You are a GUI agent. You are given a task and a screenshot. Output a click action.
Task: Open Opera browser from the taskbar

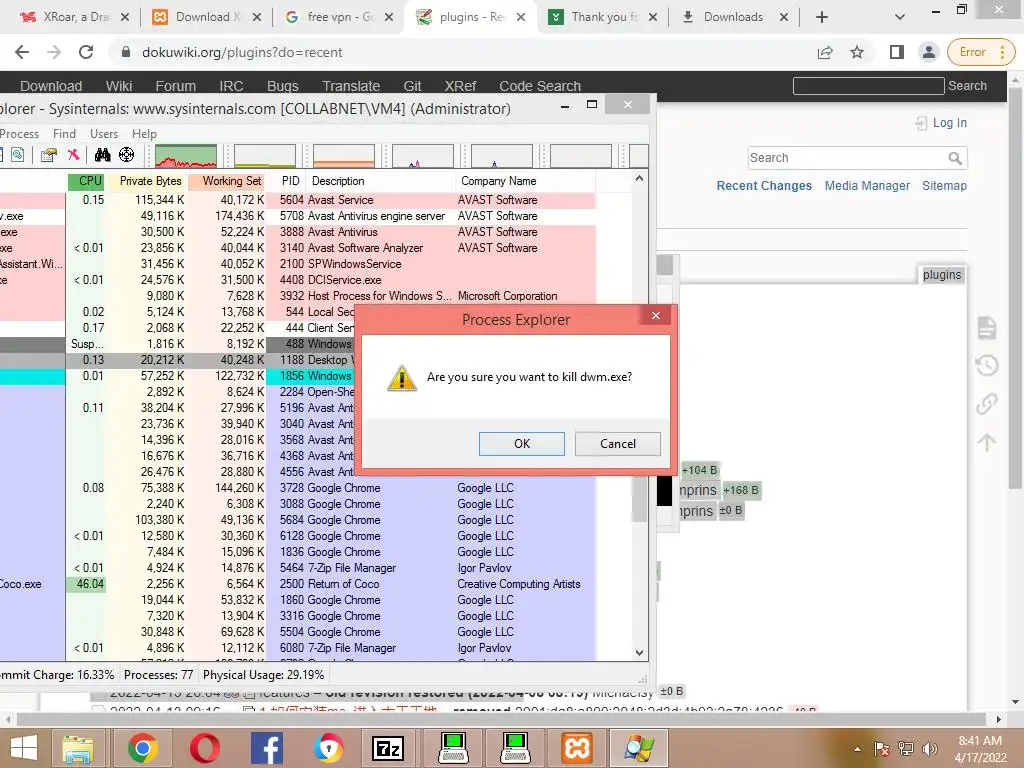(x=204, y=748)
